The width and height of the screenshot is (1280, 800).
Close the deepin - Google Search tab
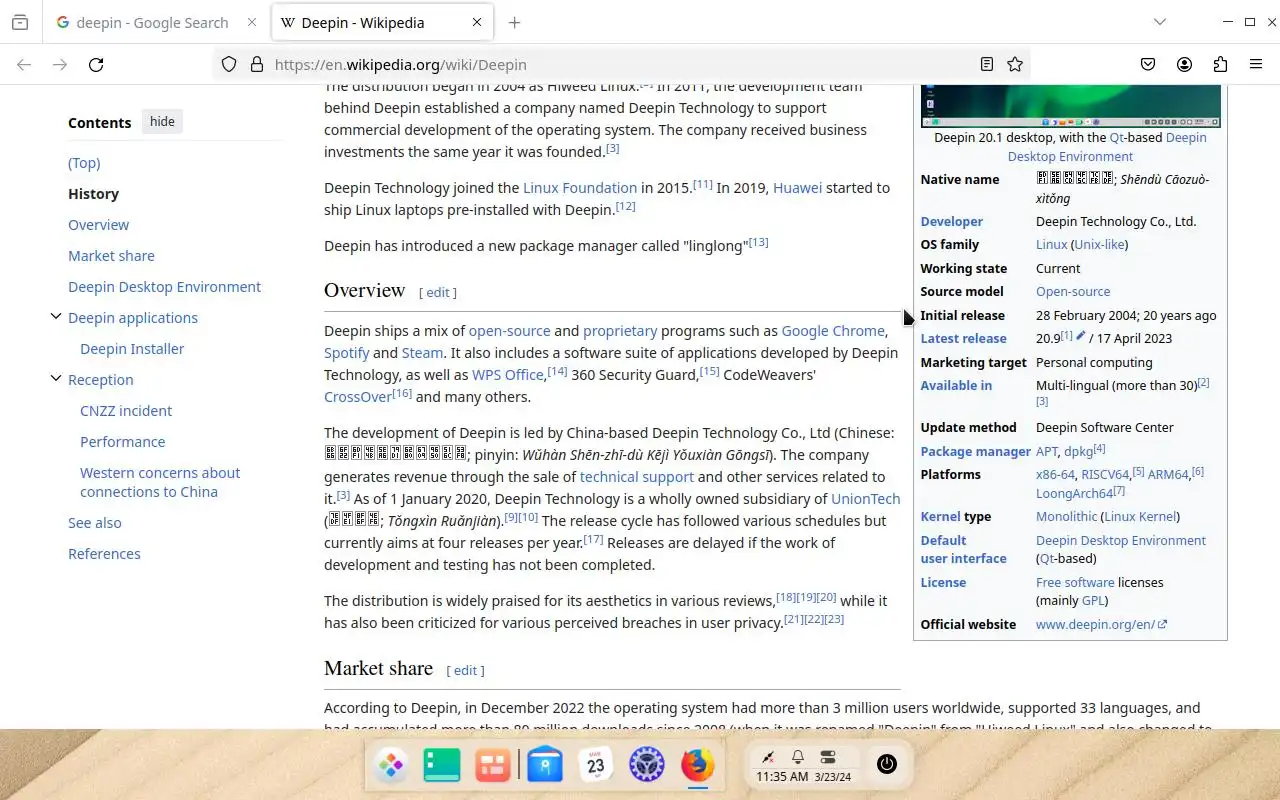251,22
